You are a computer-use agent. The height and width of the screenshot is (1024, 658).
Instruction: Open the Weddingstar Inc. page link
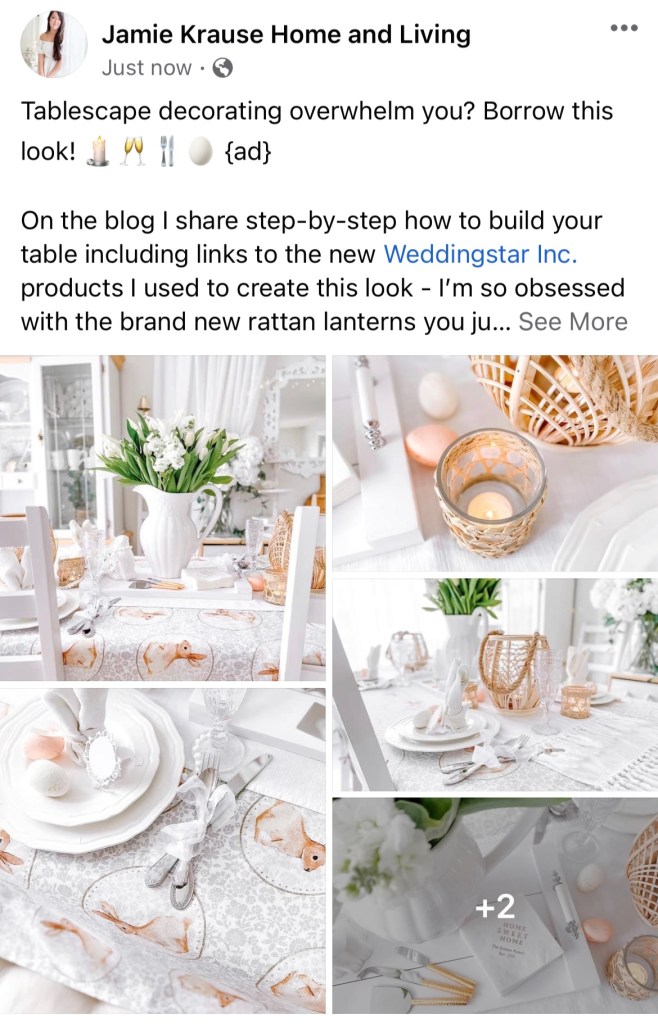[x=480, y=254]
